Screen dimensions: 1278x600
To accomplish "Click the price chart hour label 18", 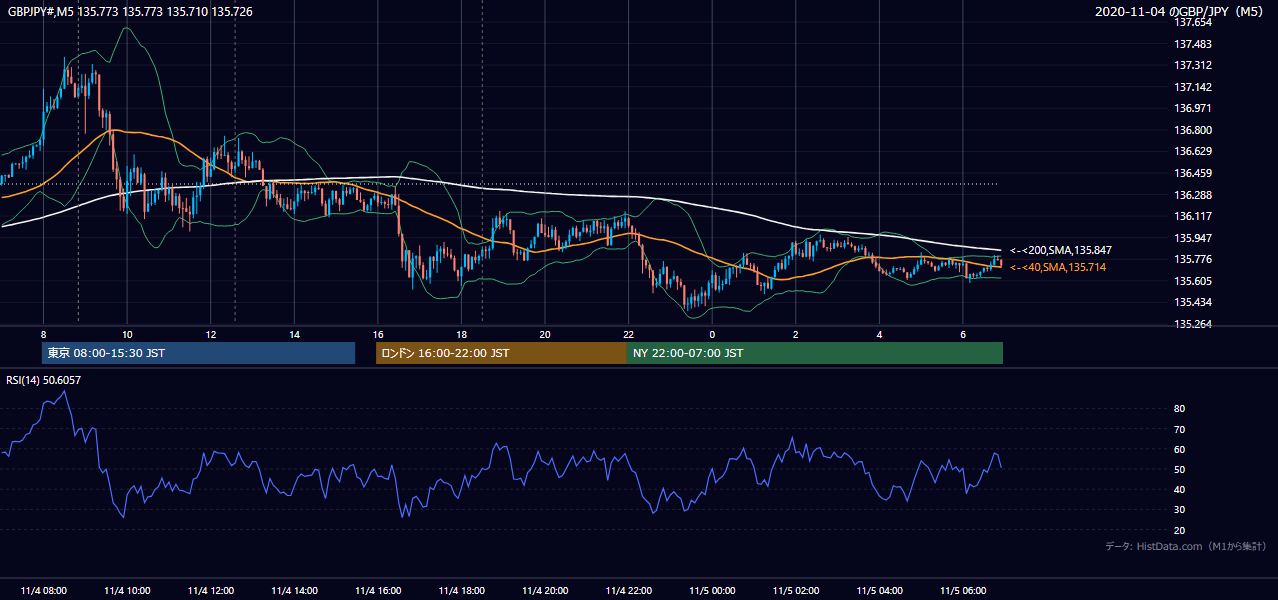I will coord(461,334).
